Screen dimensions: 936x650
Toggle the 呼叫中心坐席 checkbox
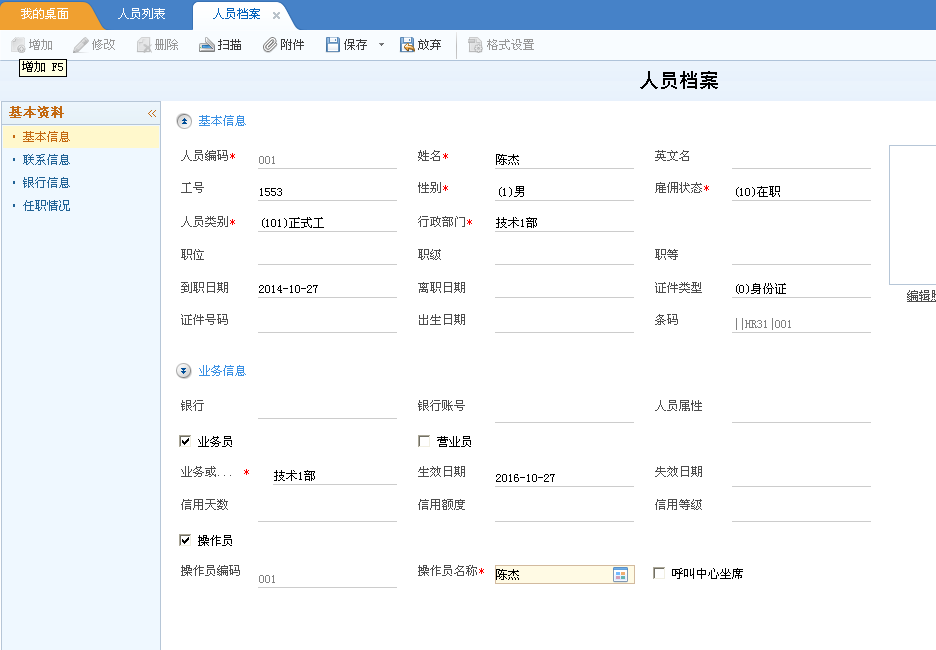click(x=659, y=573)
